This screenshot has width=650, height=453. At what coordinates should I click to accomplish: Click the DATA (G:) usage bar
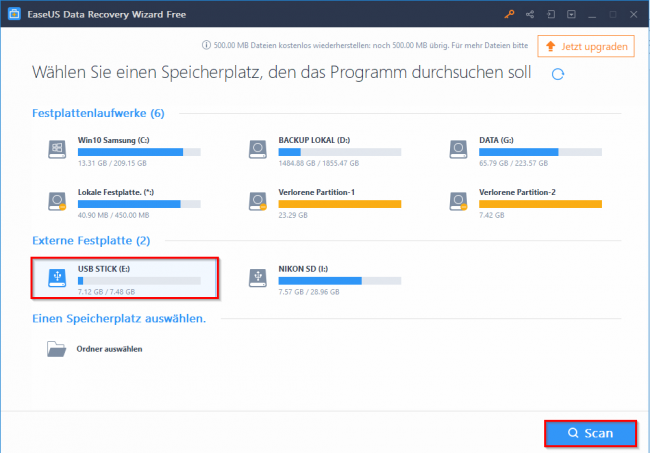tap(541, 152)
